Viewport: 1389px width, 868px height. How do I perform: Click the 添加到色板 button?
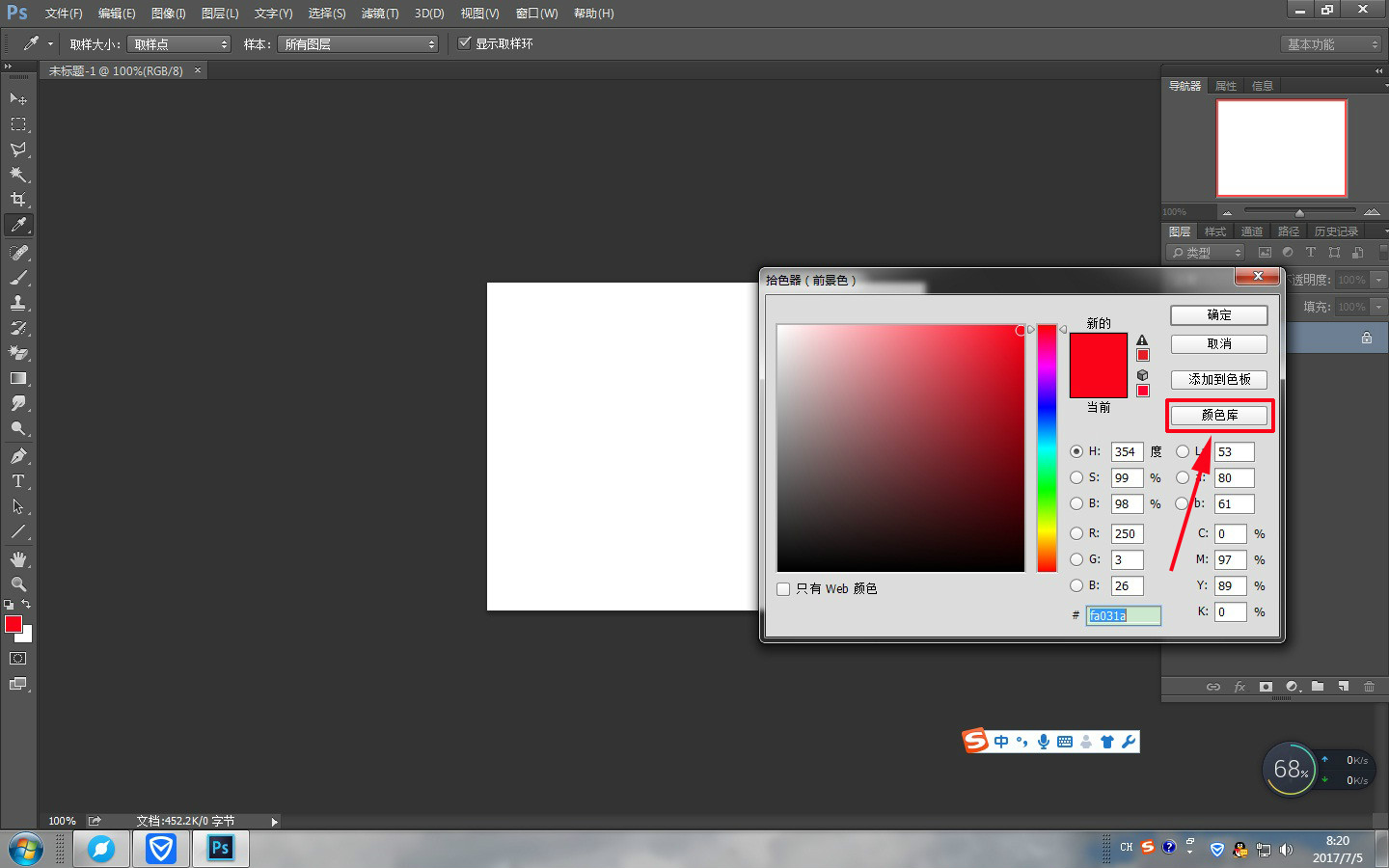pyautogui.click(x=1219, y=380)
